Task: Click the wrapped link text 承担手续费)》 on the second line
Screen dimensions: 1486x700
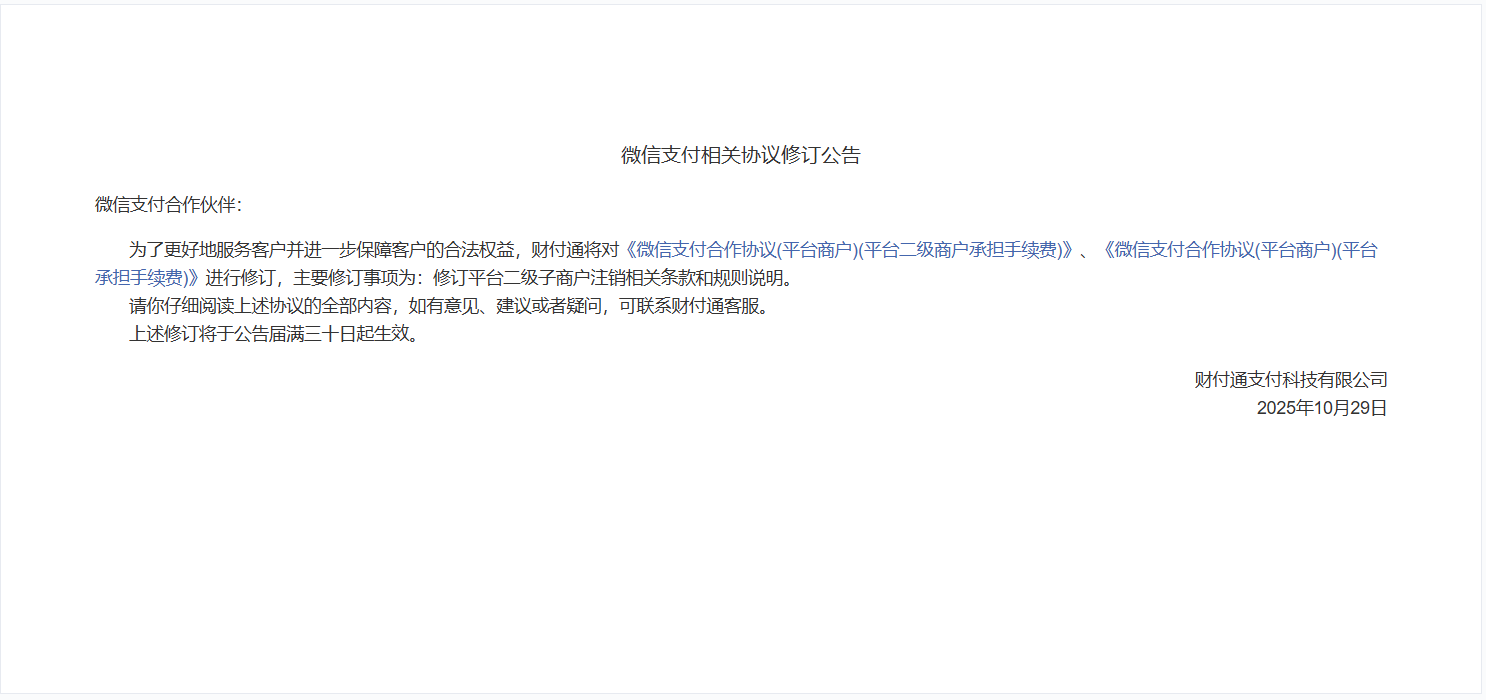Action: click(148, 278)
